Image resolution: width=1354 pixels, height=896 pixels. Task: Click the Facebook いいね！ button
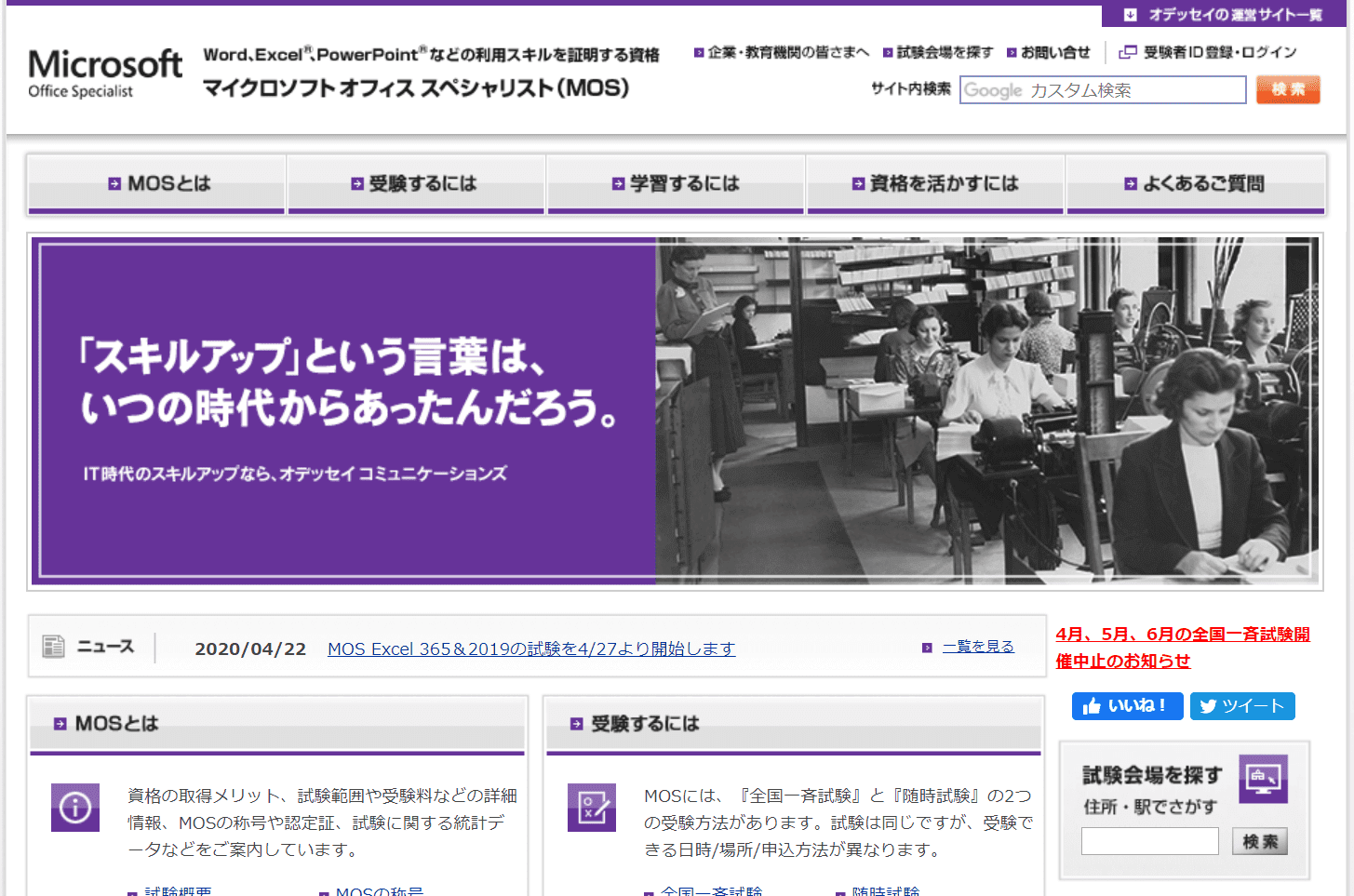pyautogui.click(x=1127, y=706)
